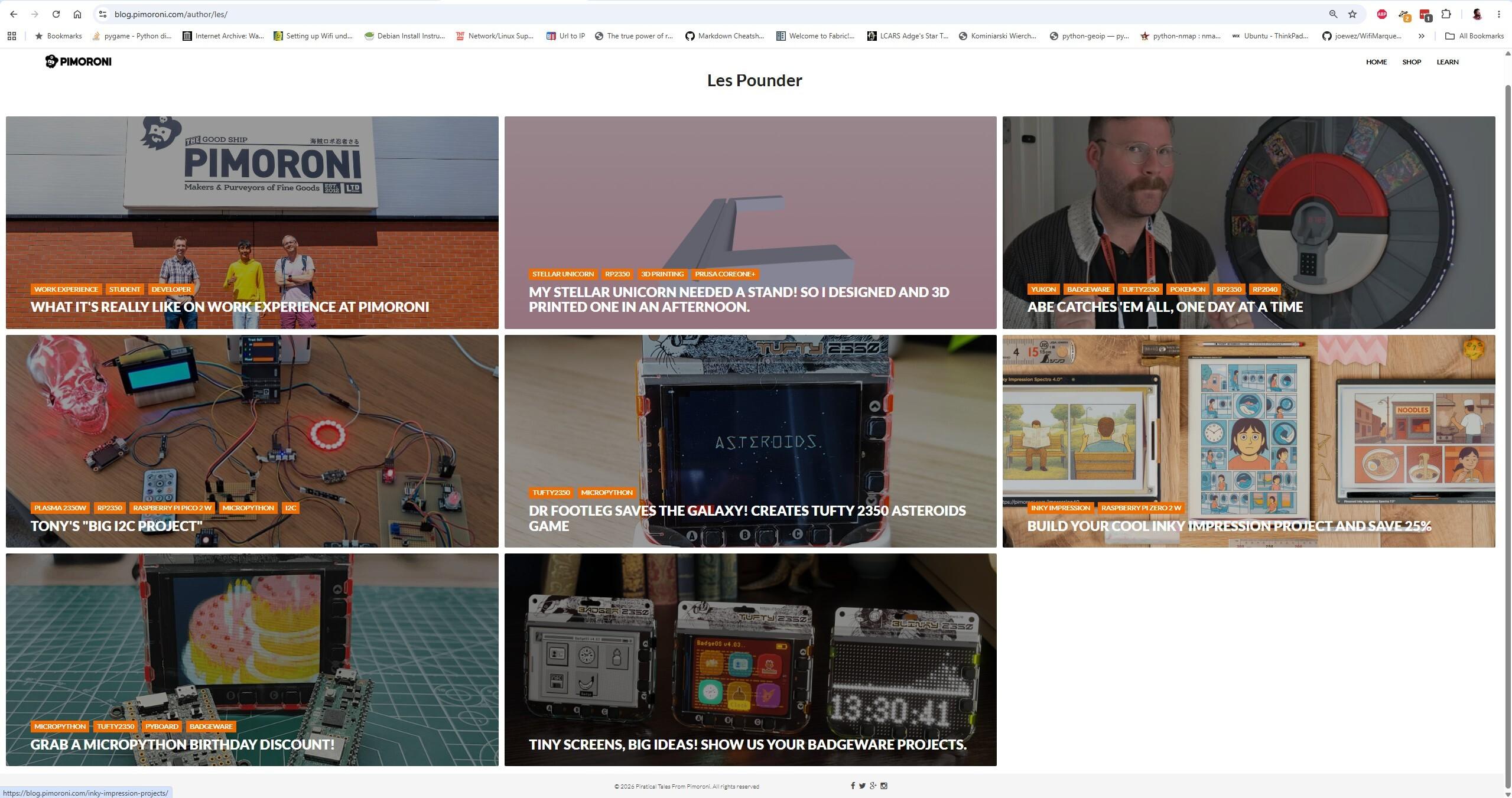
Task: Go to the SHOP menu item
Action: click(1411, 62)
